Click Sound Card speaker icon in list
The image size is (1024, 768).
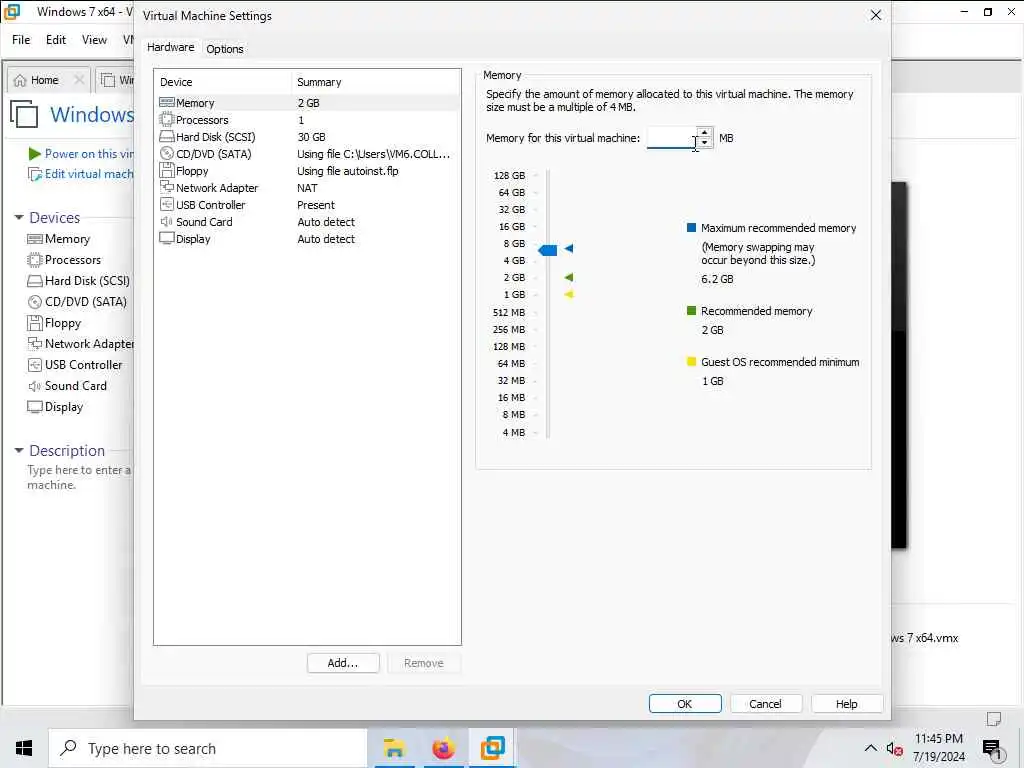pyautogui.click(x=167, y=221)
